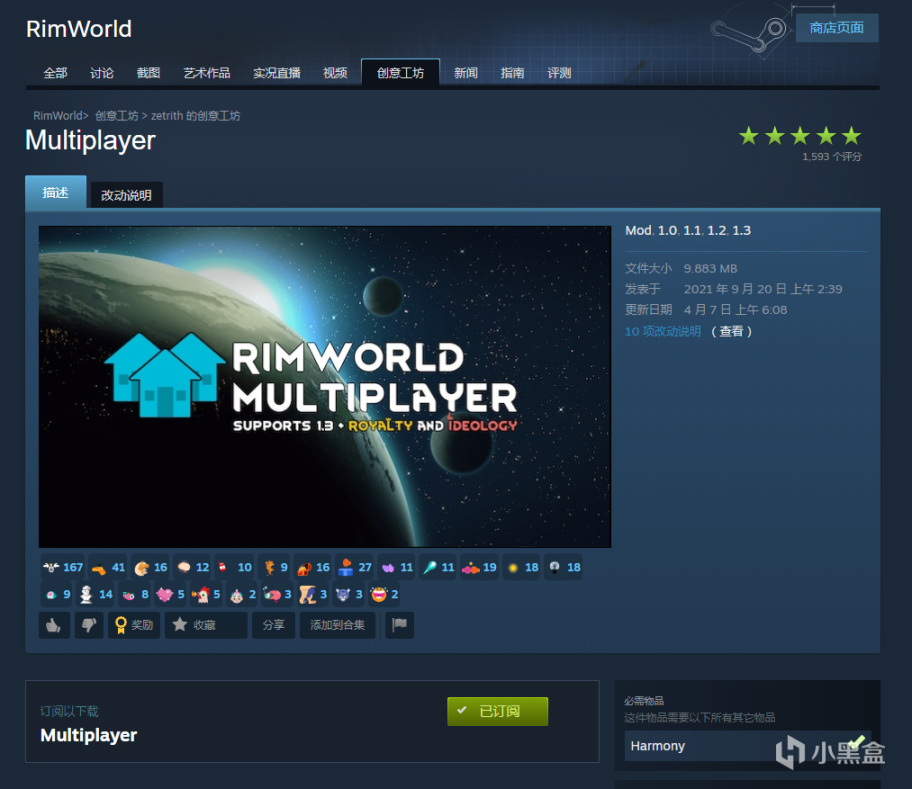Click the award badge showing 41
This screenshot has width=912, height=789.
click(108, 567)
